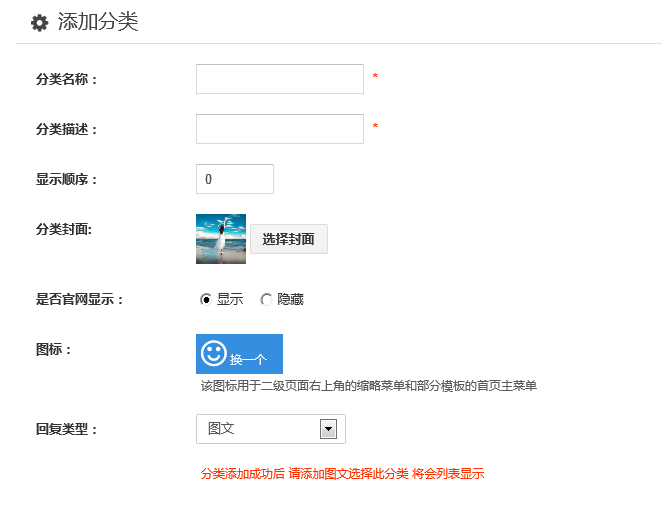The image size is (662, 516).
Task: Click the 添加分类 page heading
Action: [x=98, y=22]
